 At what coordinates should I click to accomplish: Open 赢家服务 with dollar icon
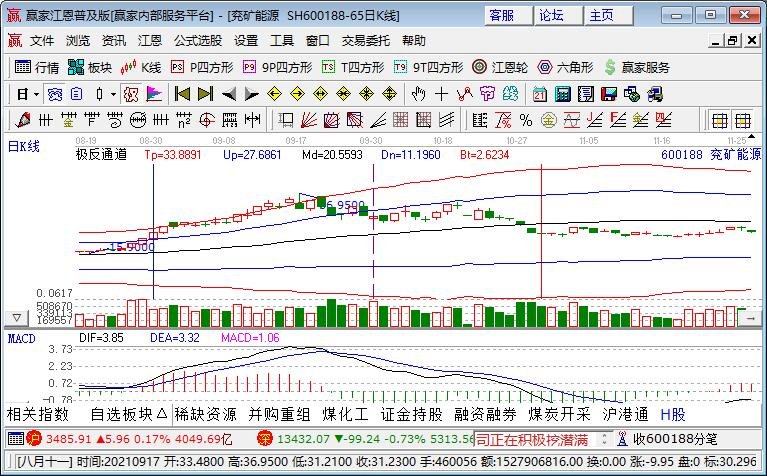click(636, 68)
